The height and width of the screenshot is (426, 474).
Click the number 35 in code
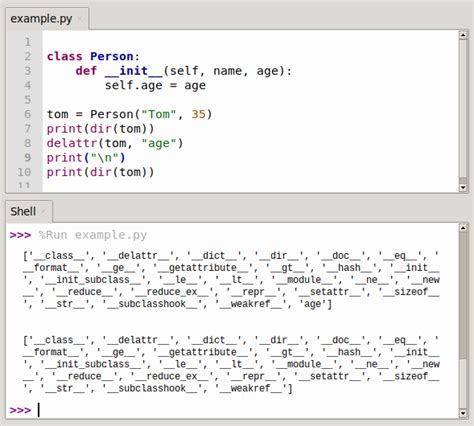[x=198, y=114]
